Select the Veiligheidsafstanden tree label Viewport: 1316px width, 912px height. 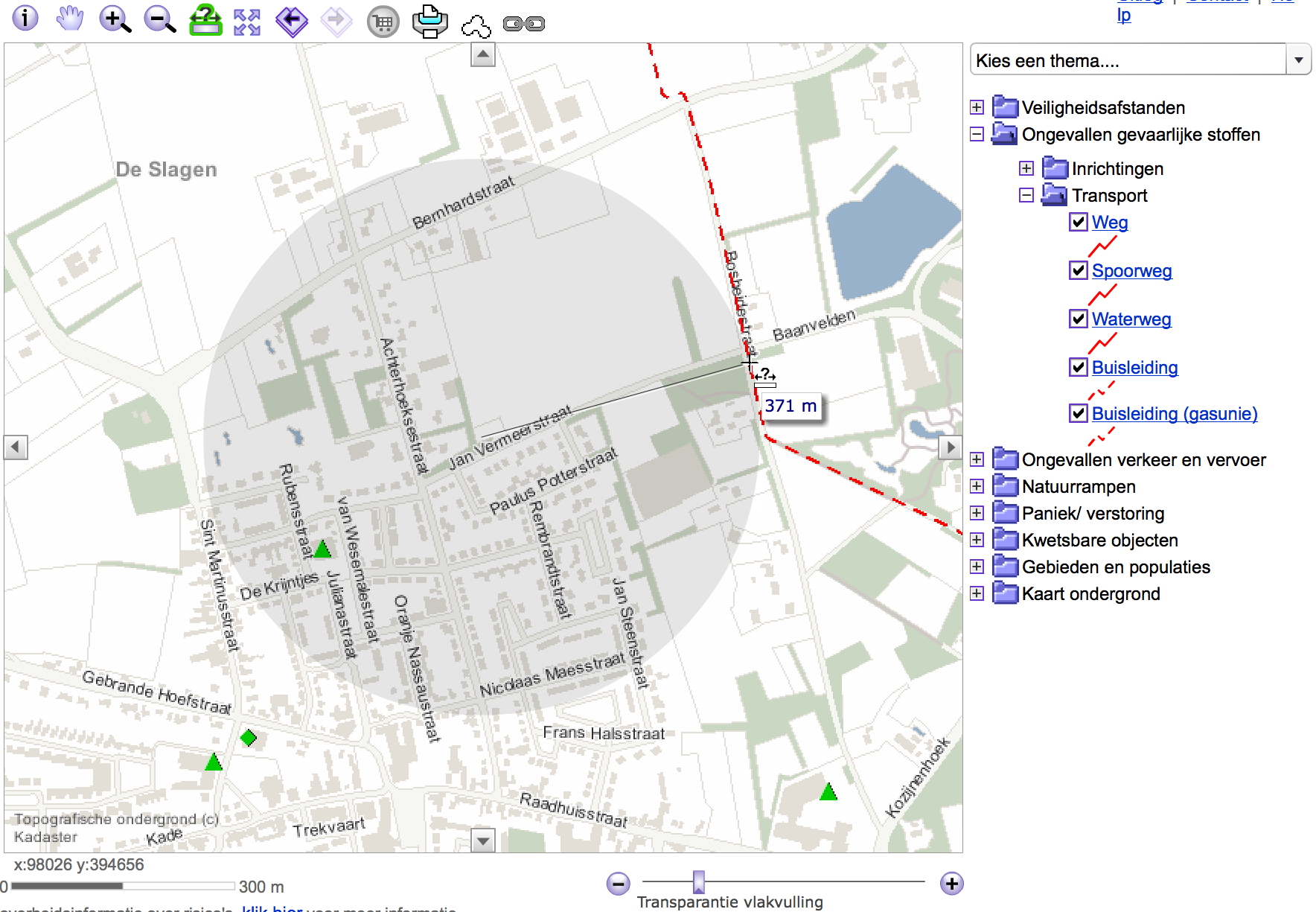[x=1103, y=107]
